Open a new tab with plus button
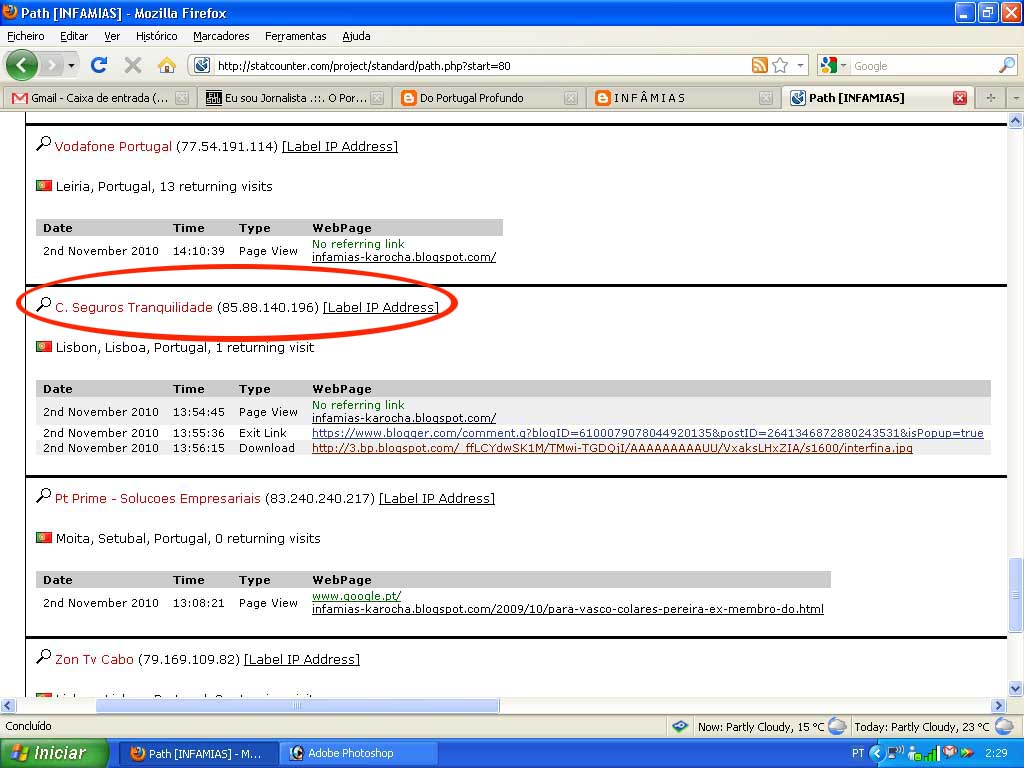This screenshot has height=768, width=1024. [991, 98]
